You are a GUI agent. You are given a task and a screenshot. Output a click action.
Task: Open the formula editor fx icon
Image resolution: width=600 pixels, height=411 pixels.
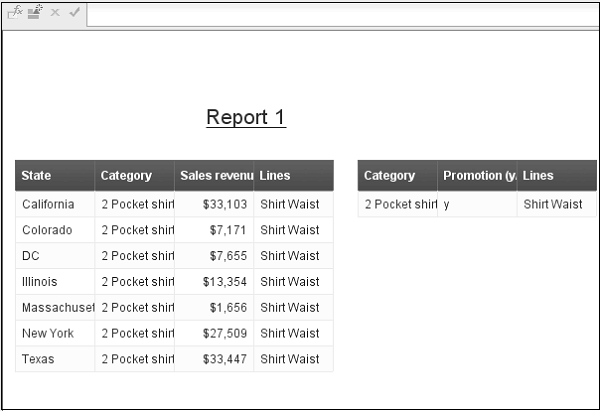coord(15,13)
